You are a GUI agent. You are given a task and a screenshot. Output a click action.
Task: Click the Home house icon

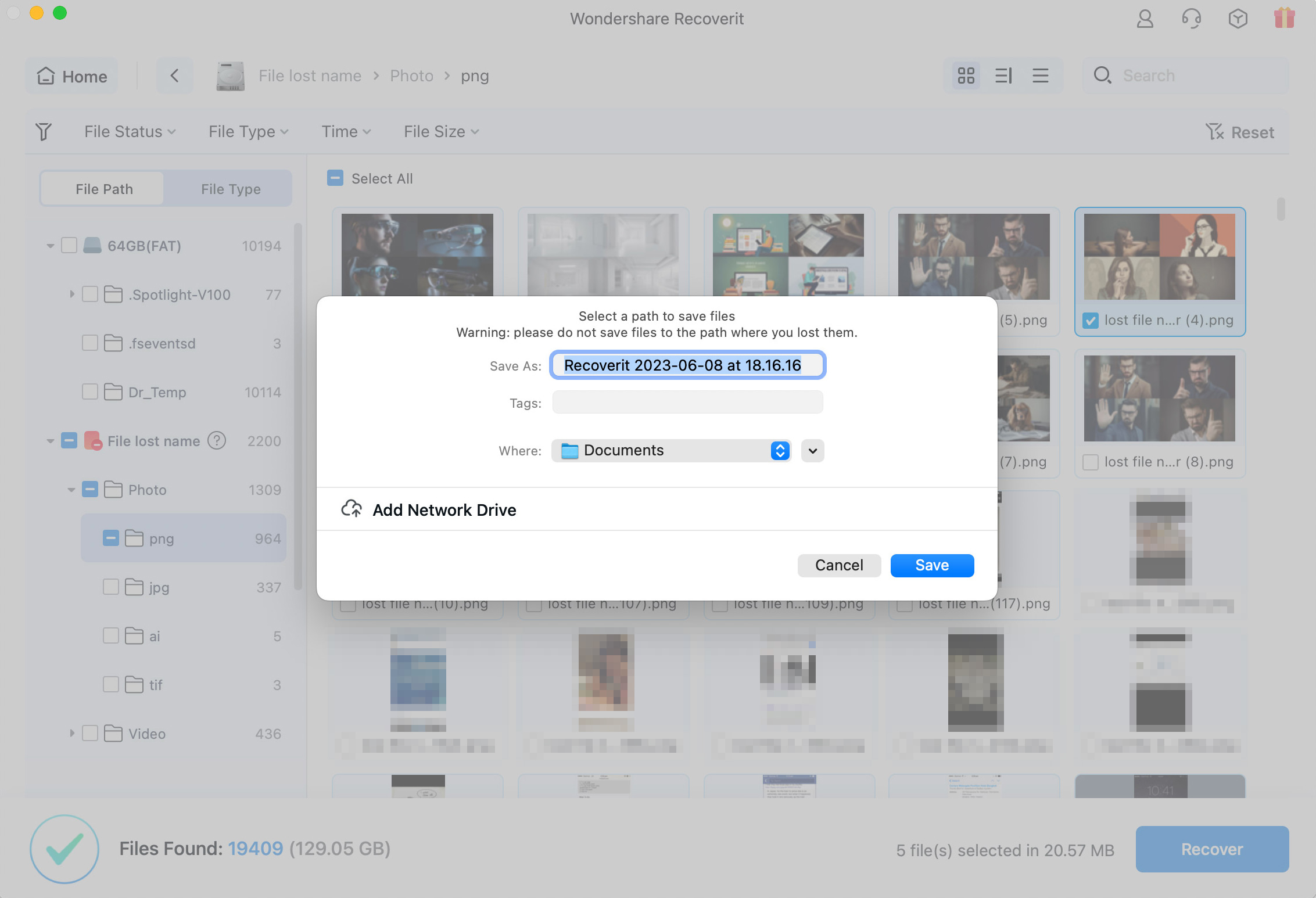click(46, 76)
